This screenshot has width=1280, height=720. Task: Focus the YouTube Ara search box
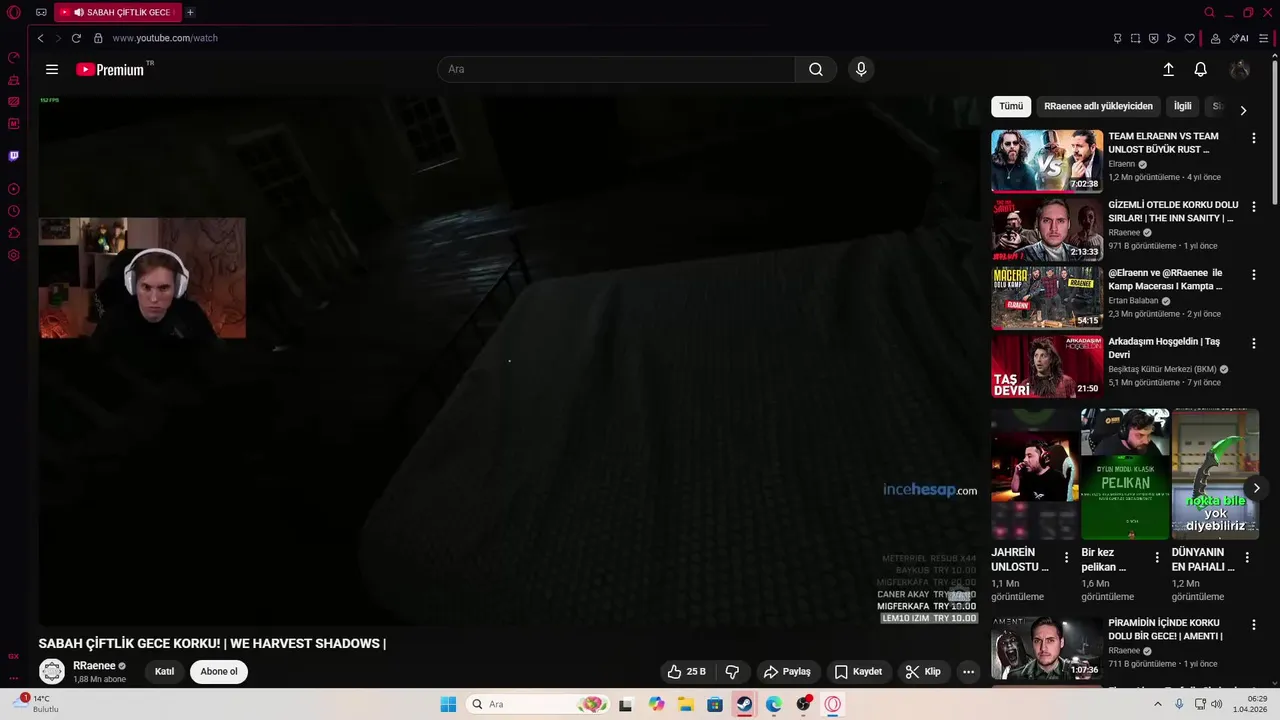616,69
